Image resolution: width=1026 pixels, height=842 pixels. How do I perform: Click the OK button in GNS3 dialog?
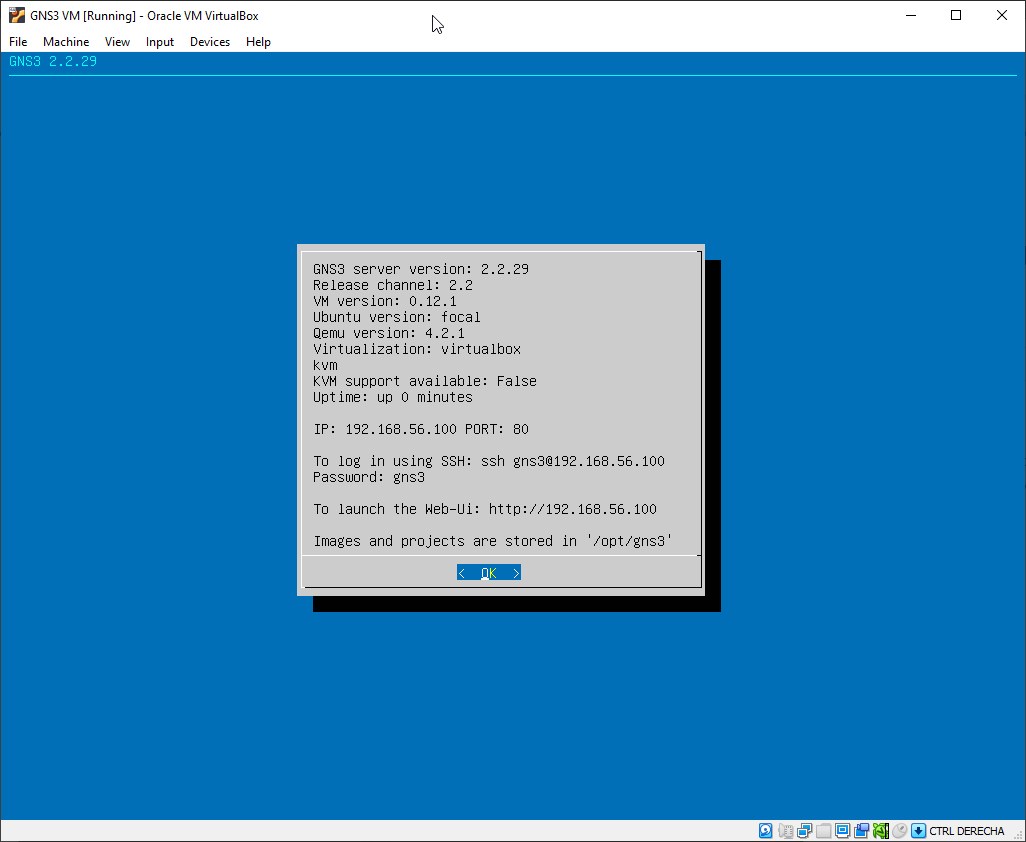(x=489, y=573)
